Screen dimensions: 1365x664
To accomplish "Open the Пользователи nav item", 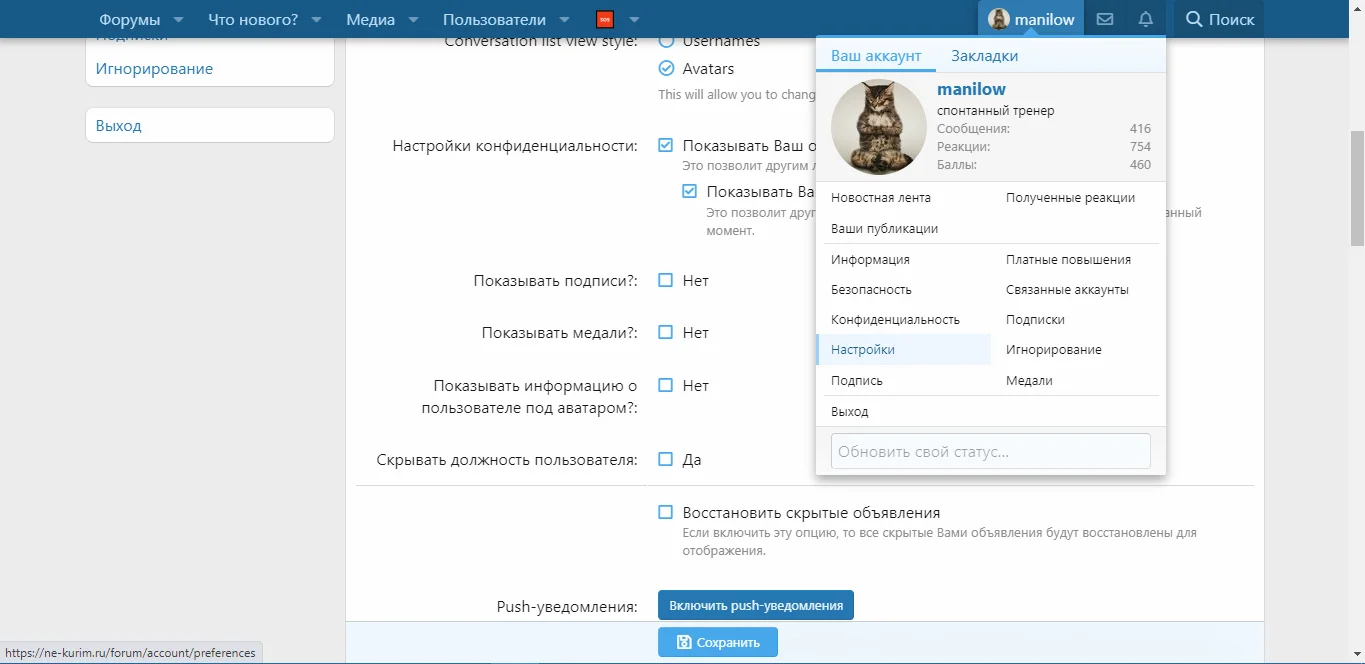I will point(494,19).
